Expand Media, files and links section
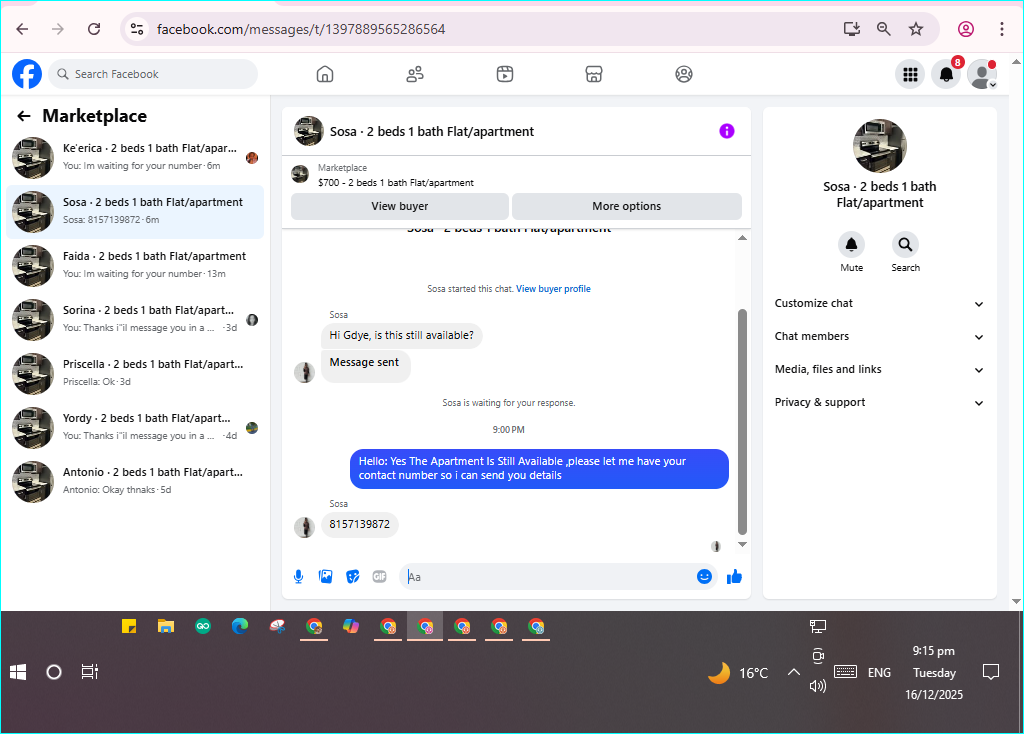The width and height of the screenshot is (1024, 734). tap(880, 370)
